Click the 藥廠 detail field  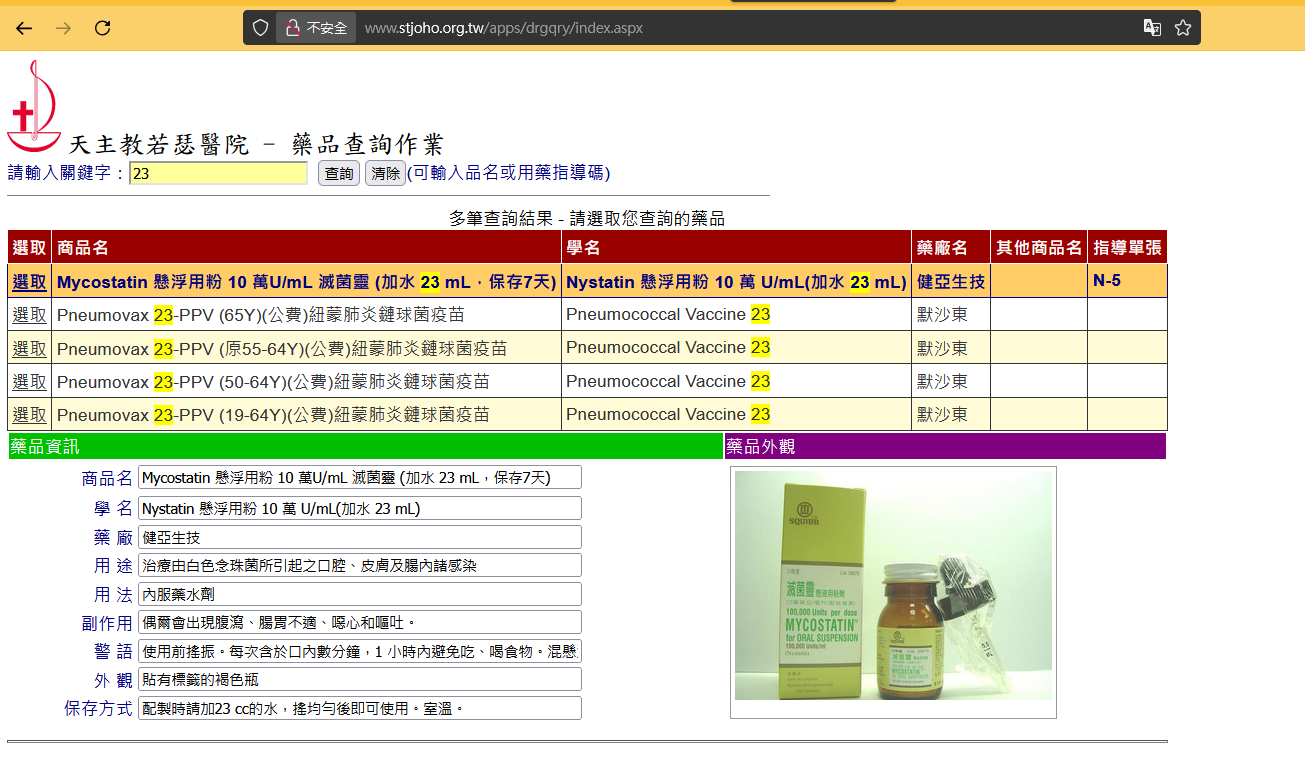360,537
